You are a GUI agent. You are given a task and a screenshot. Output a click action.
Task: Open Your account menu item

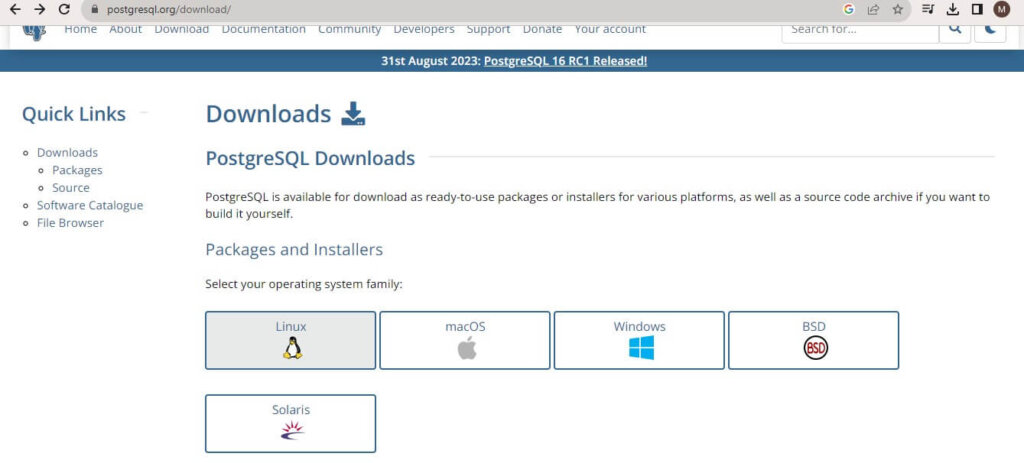click(610, 29)
